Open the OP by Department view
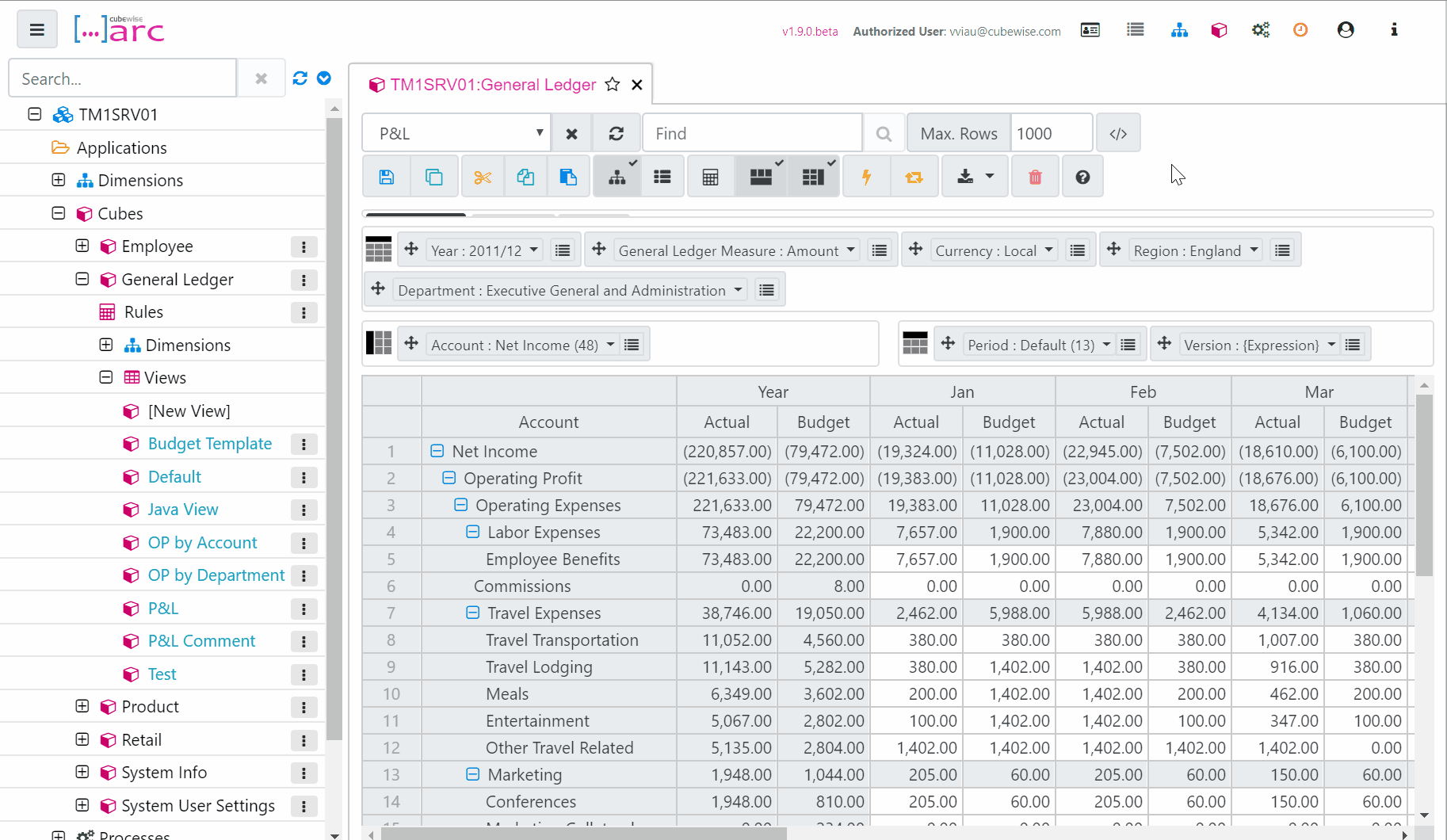Image resolution: width=1447 pixels, height=840 pixels. [216, 575]
